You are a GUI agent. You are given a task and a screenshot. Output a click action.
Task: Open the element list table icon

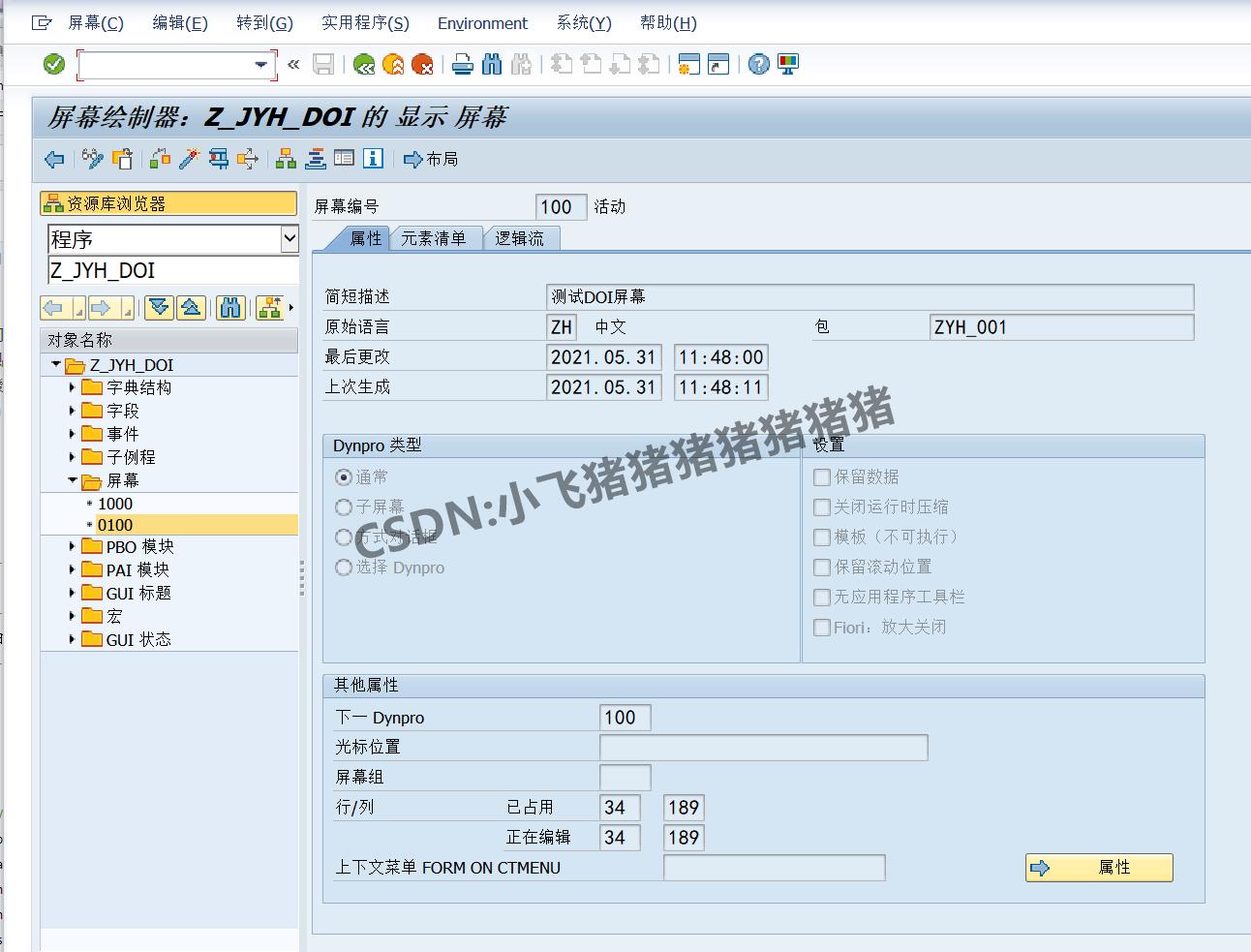[345, 159]
